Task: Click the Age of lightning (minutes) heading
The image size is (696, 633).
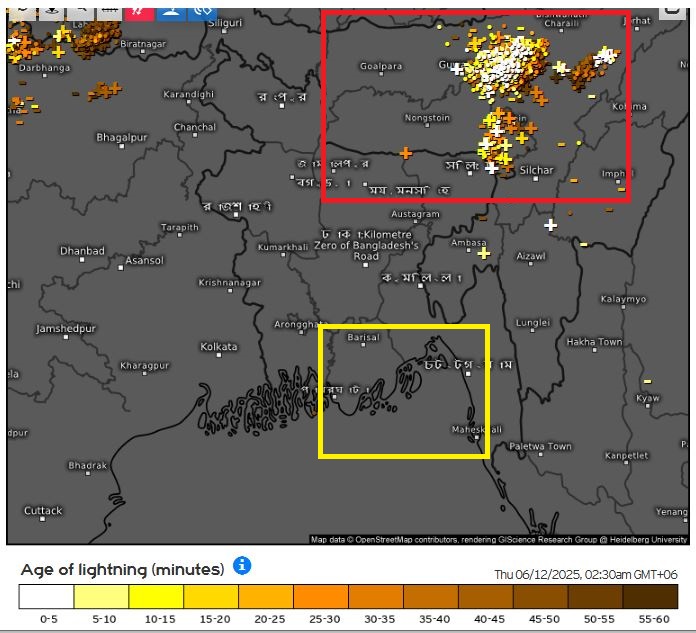Action: tap(123, 569)
